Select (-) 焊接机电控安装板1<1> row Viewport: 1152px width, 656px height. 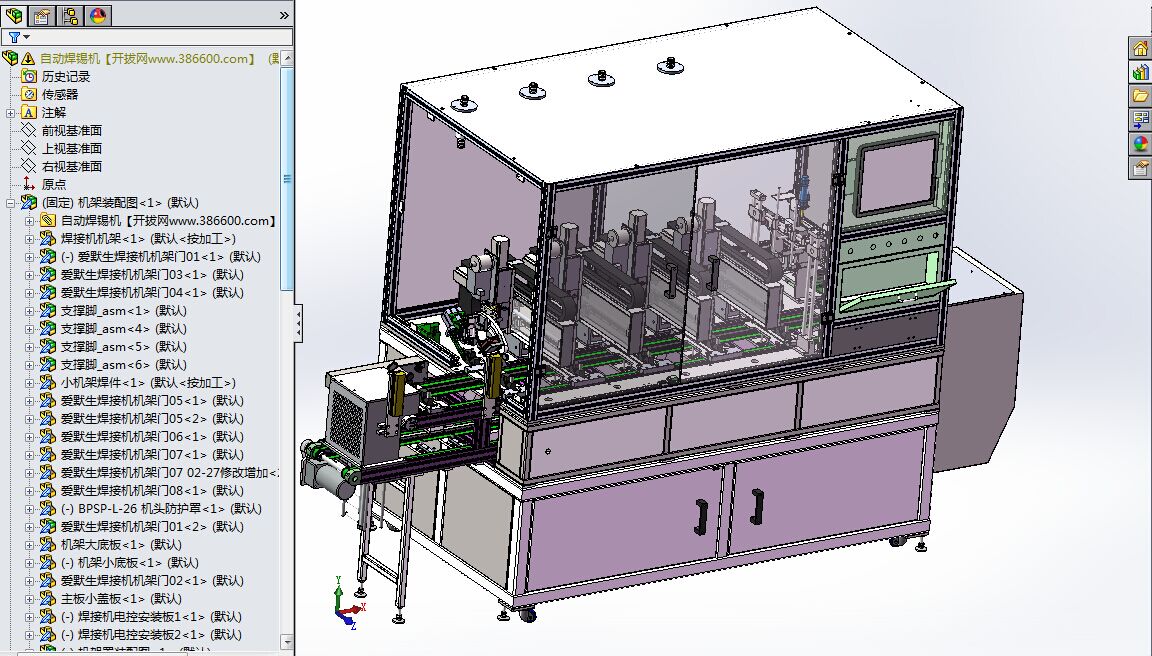pos(151,616)
